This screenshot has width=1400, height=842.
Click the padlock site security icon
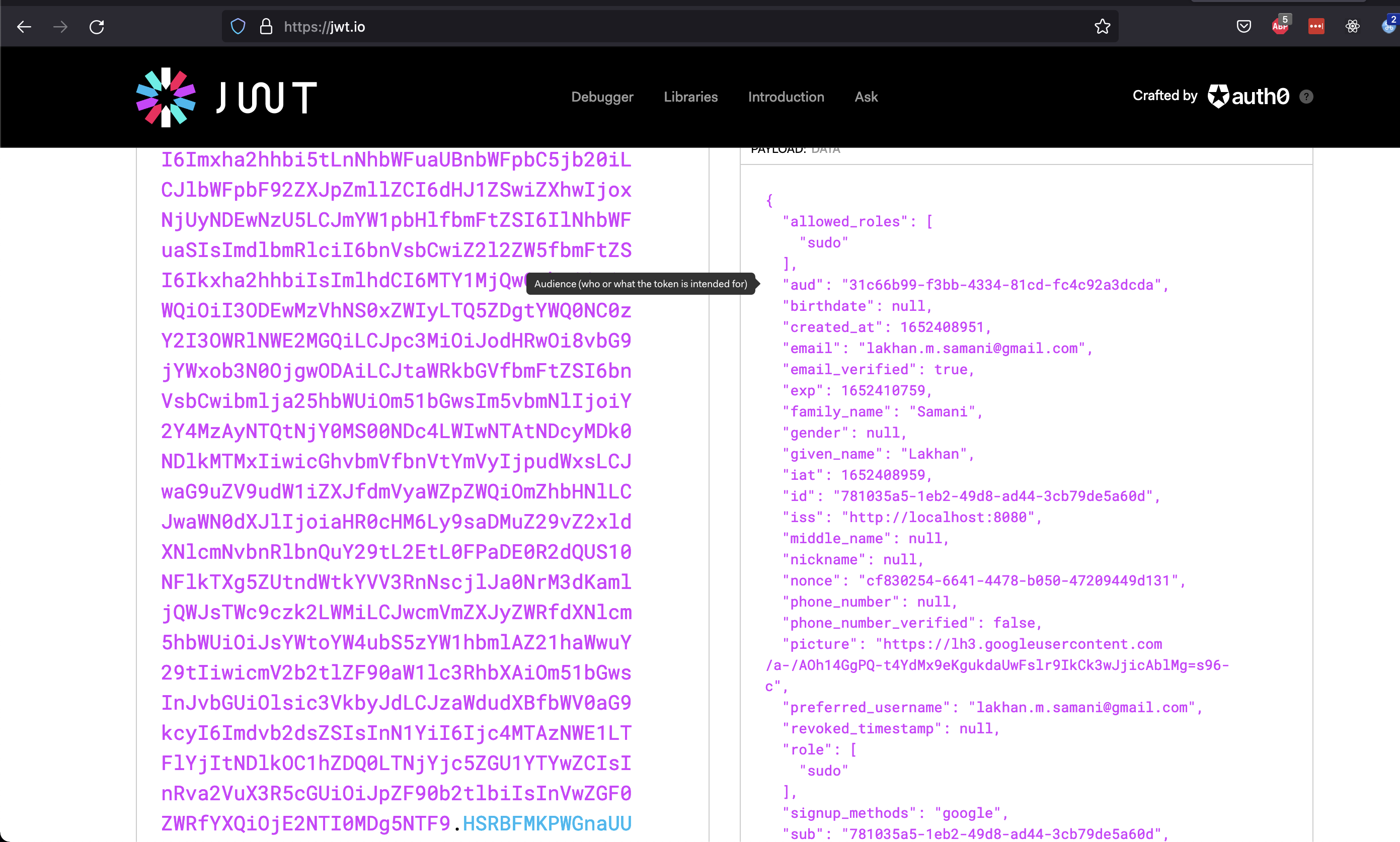pos(266,26)
